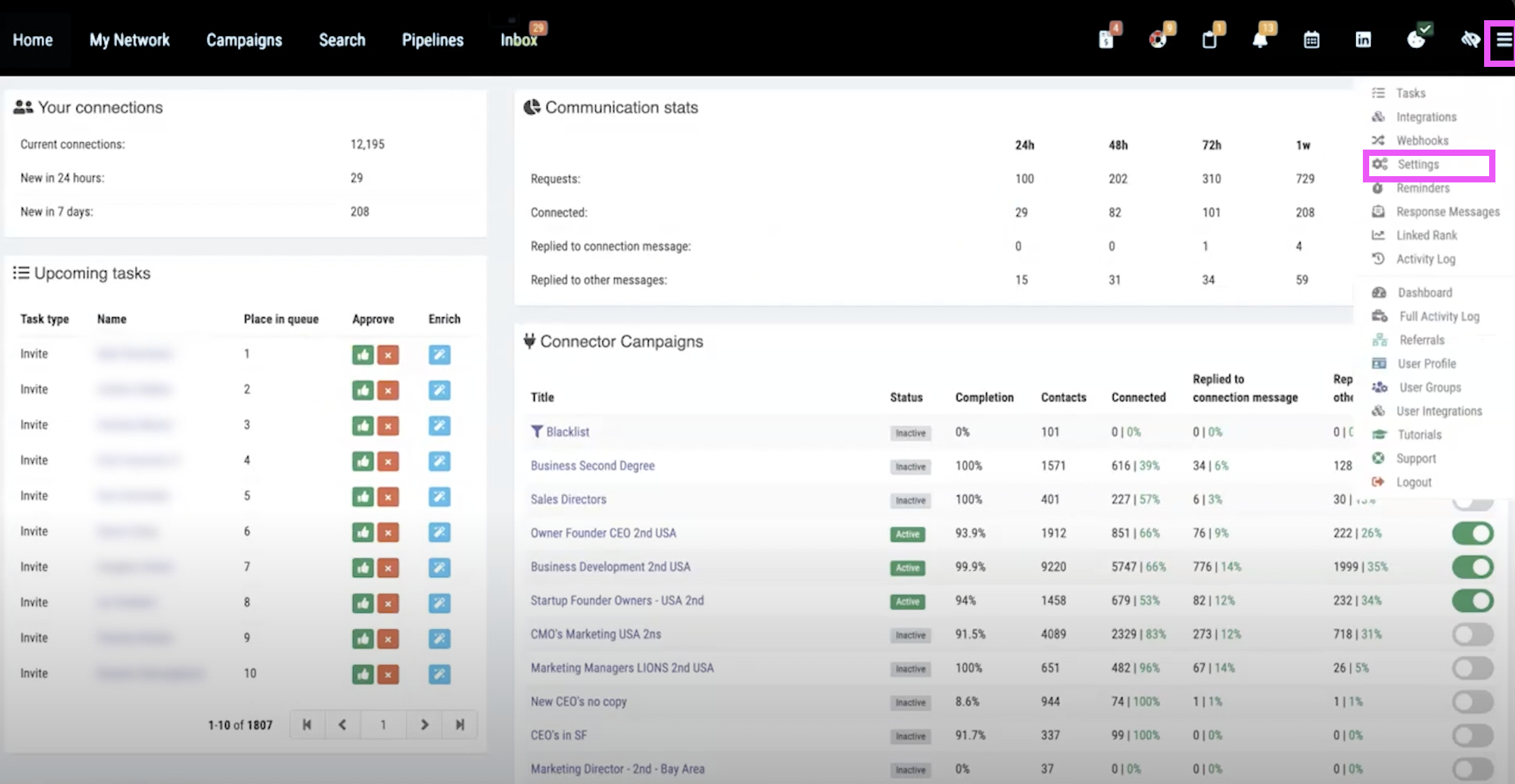Viewport: 1515px width, 784px height.
Task: Approve the Invite task in queue place 10
Action: (x=363, y=674)
